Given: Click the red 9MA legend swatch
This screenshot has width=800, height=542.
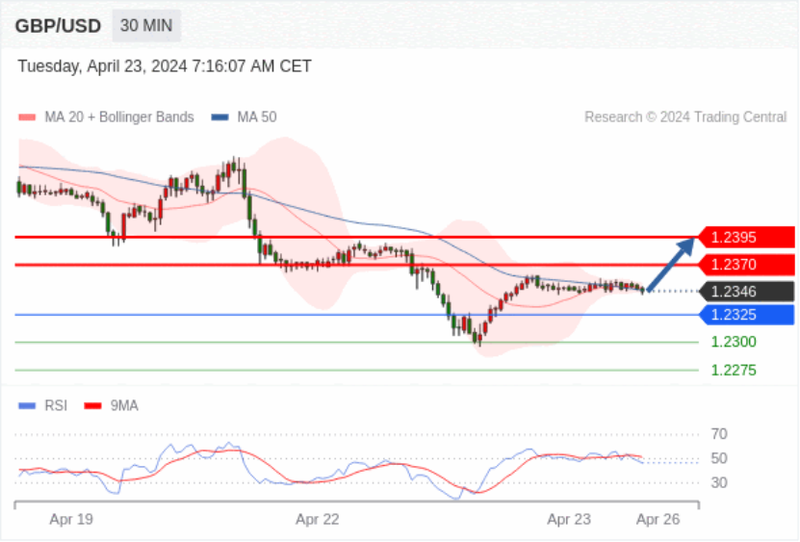Looking at the screenshot, I should [x=93, y=406].
